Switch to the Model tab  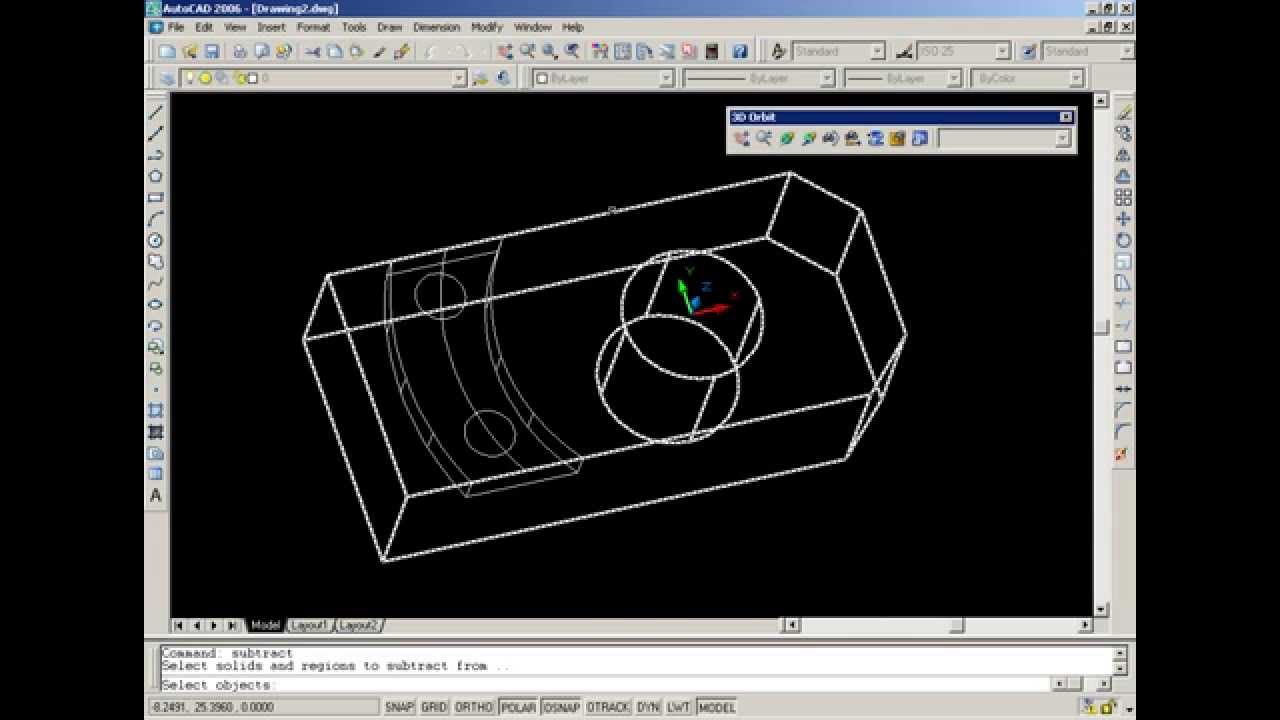265,625
